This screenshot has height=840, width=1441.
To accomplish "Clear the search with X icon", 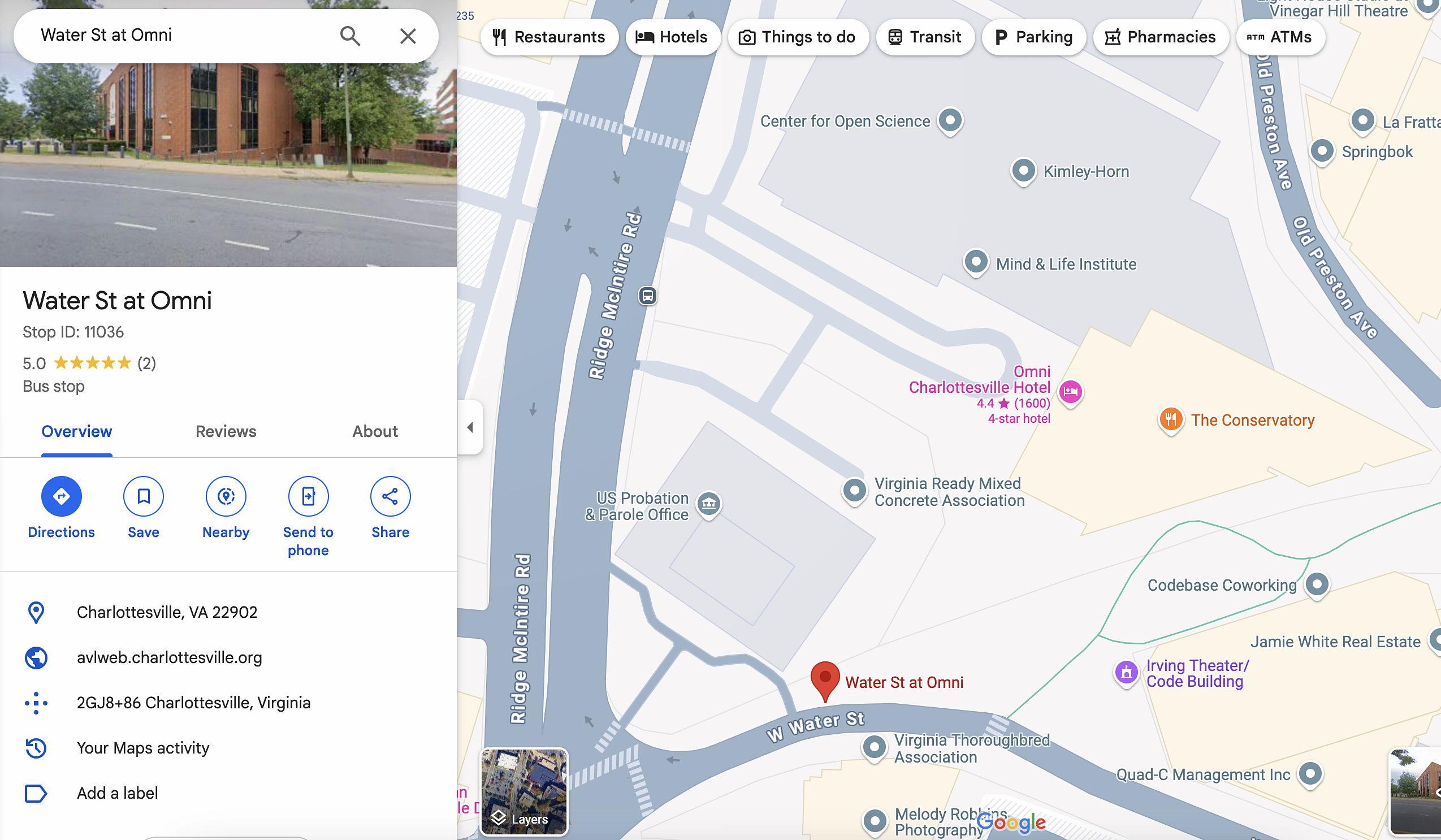I will tap(408, 36).
